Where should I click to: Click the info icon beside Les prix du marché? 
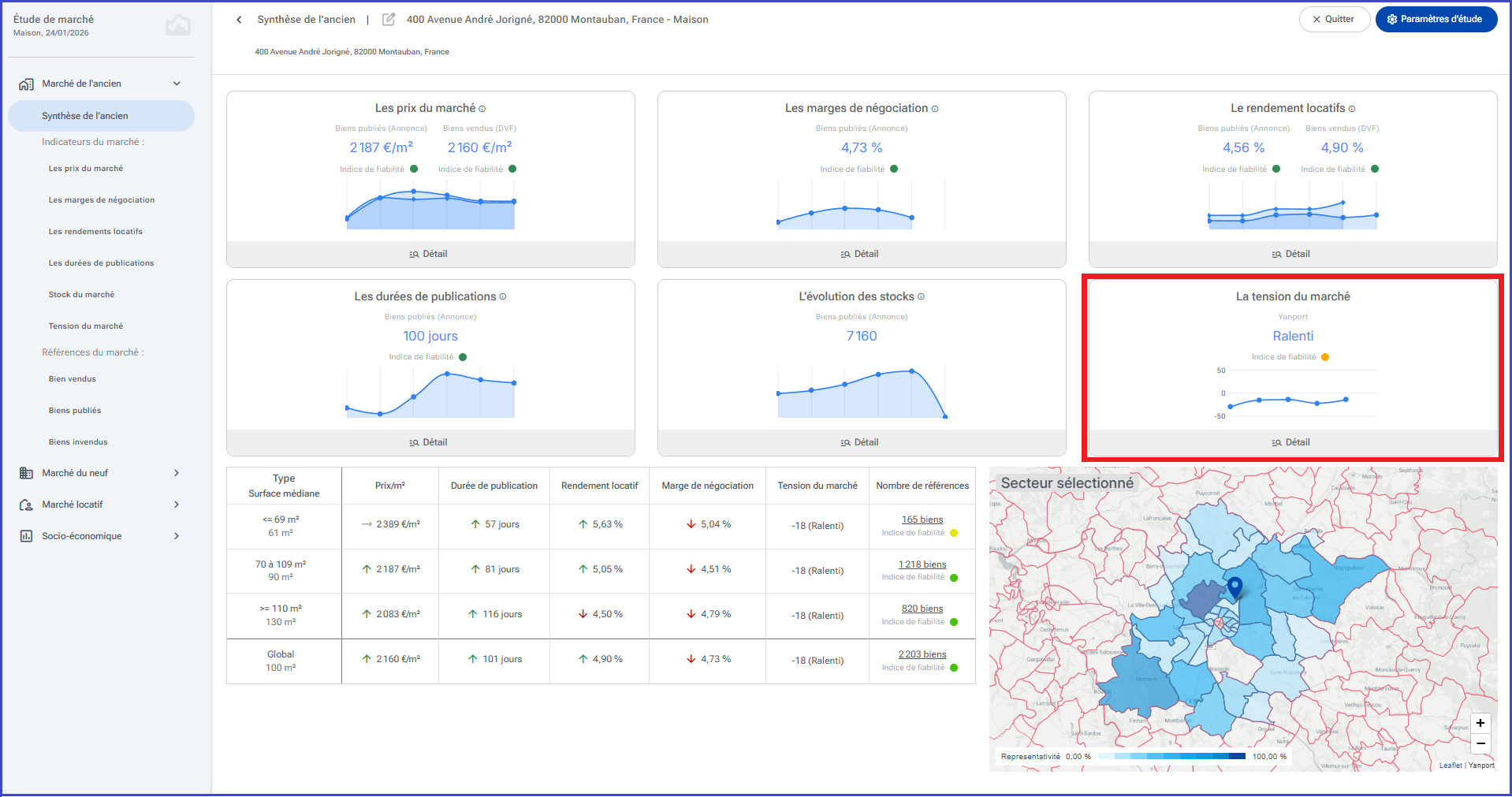point(482,109)
